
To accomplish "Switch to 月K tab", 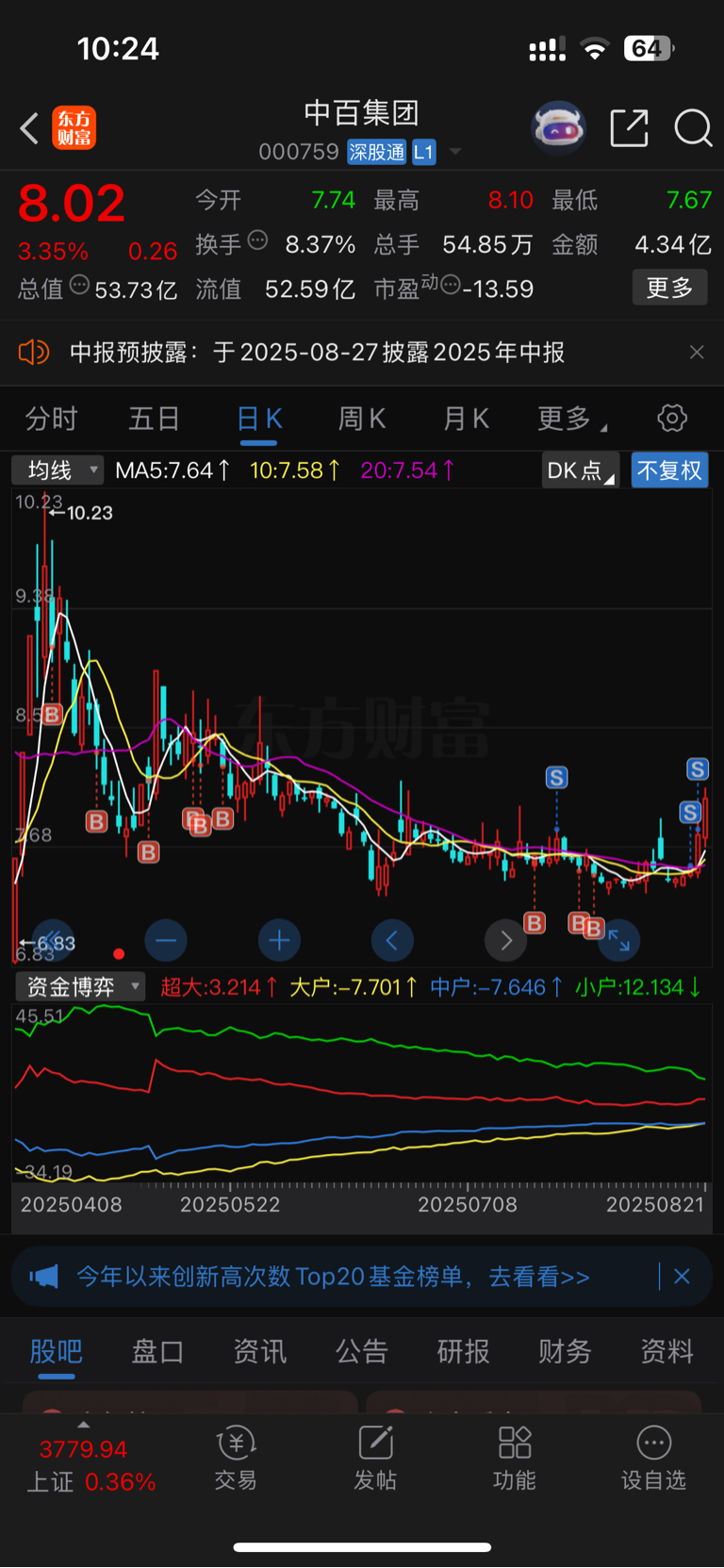I will pos(466,419).
